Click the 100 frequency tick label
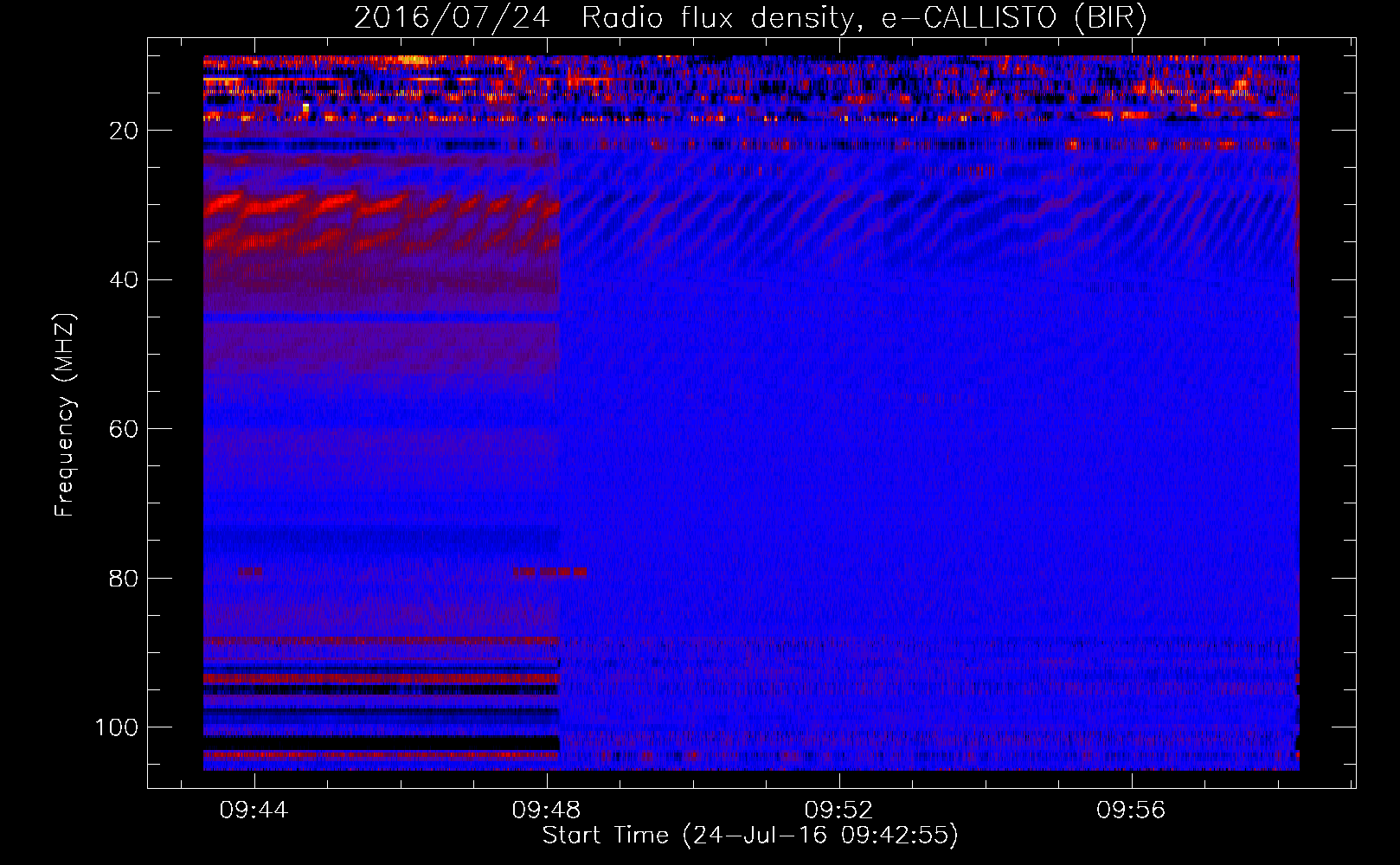The height and width of the screenshot is (865, 1400). pyautogui.click(x=117, y=727)
